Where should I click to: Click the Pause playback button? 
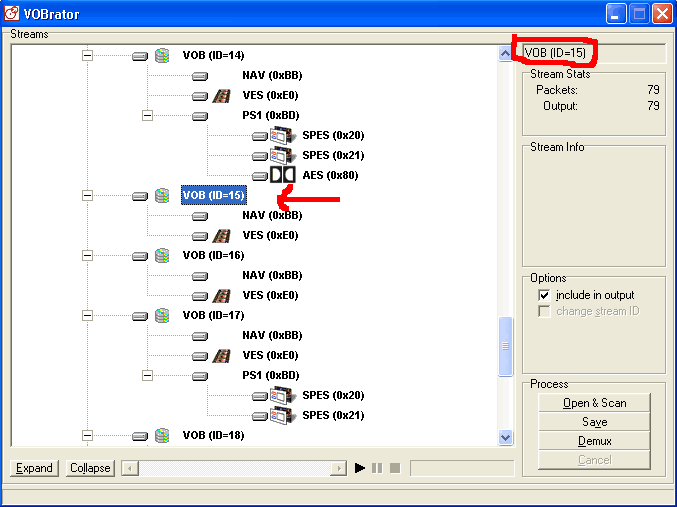tap(377, 468)
